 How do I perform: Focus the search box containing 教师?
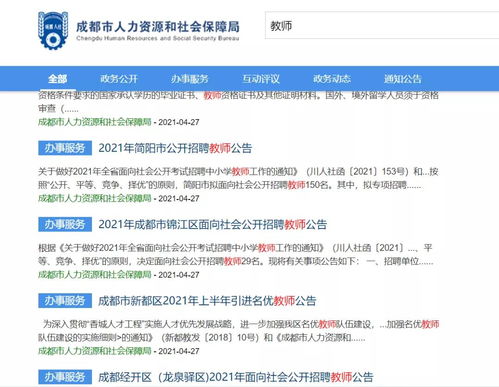[x=382, y=26]
